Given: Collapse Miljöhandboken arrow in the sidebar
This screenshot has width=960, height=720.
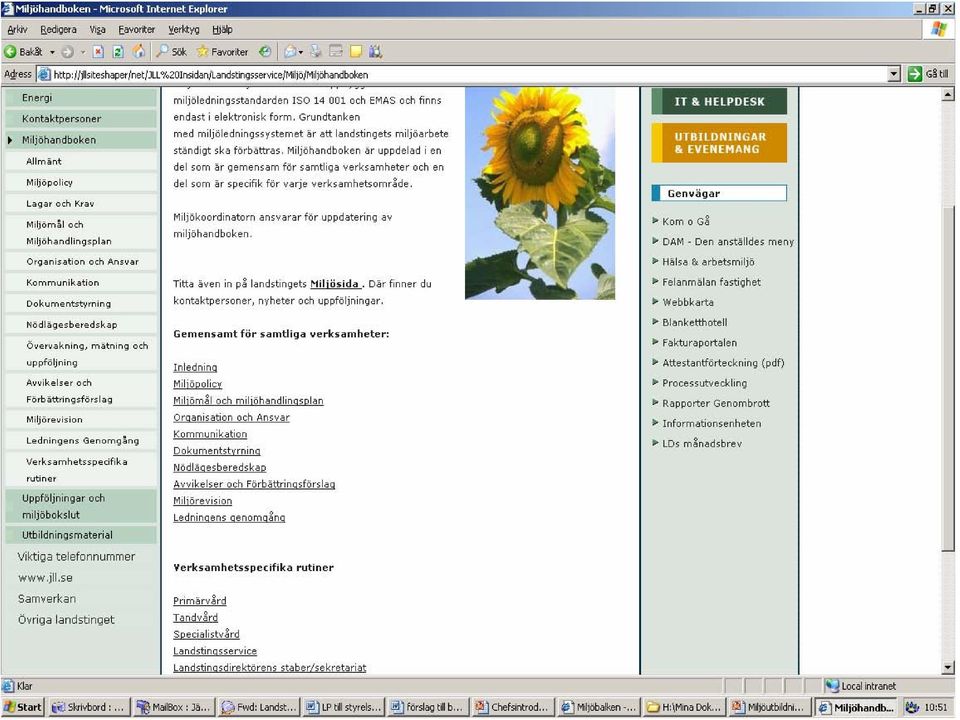Looking at the screenshot, I should click(10, 140).
